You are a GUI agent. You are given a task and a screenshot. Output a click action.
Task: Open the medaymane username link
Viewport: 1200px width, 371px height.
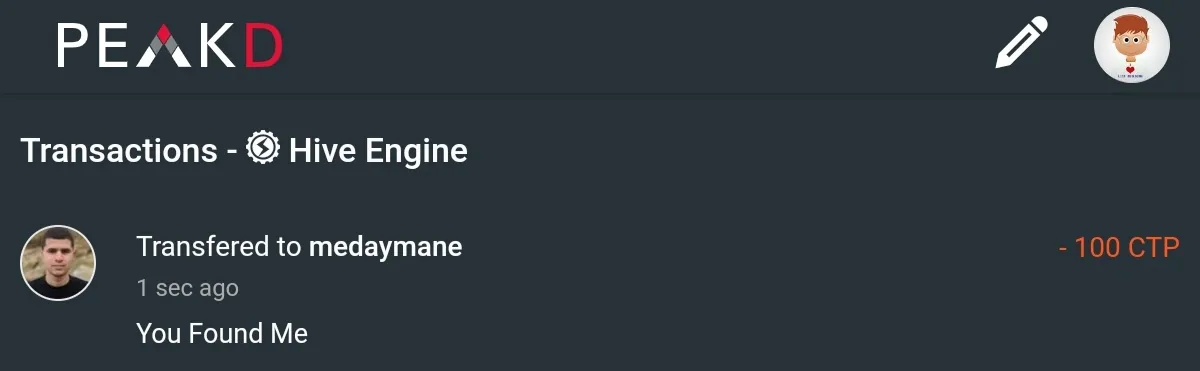(386, 246)
